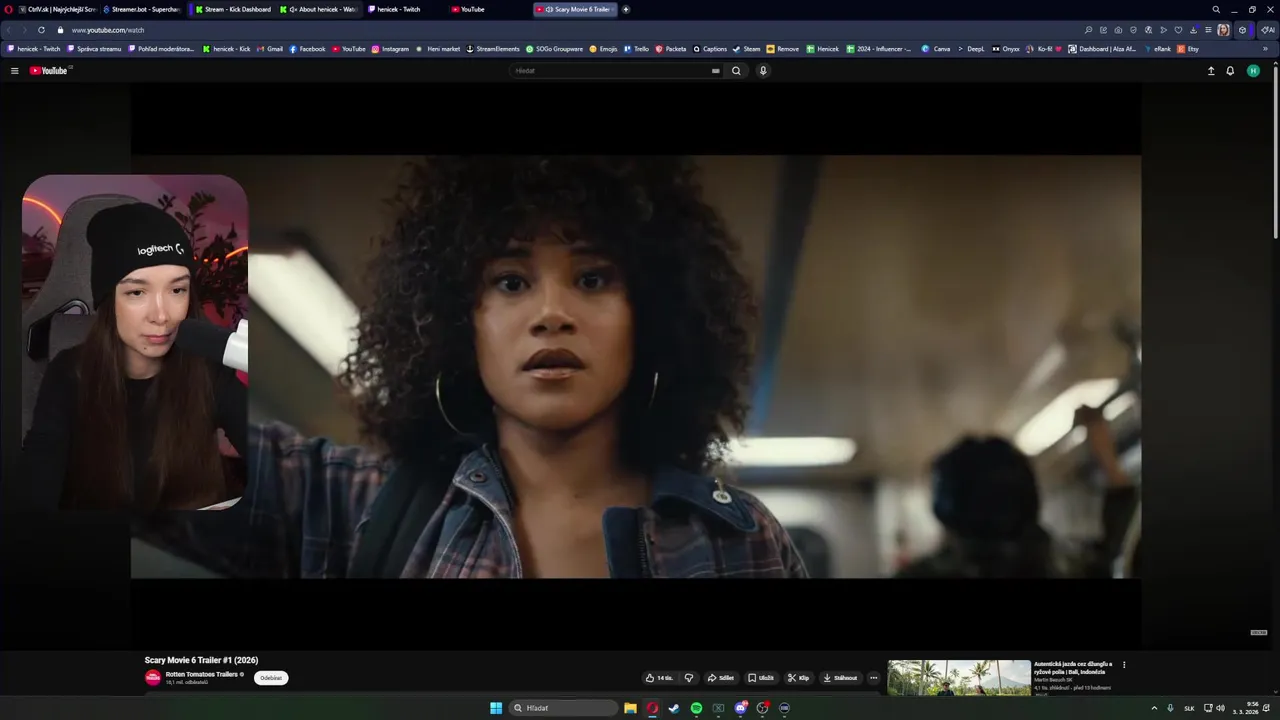The width and height of the screenshot is (1280, 720).
Task: Switch to the plain YouTube tab
Action: (468, 9)
